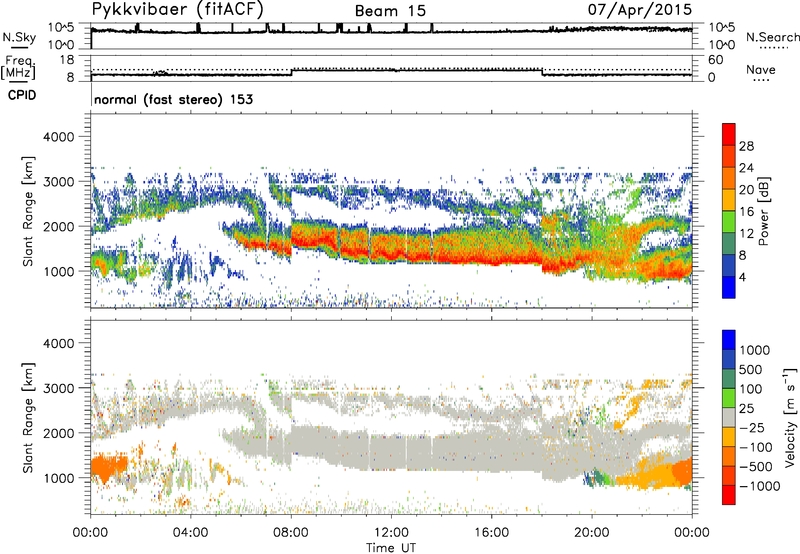Click the 'Nave' legend label
800x554 pixels.
pos(761,69)
